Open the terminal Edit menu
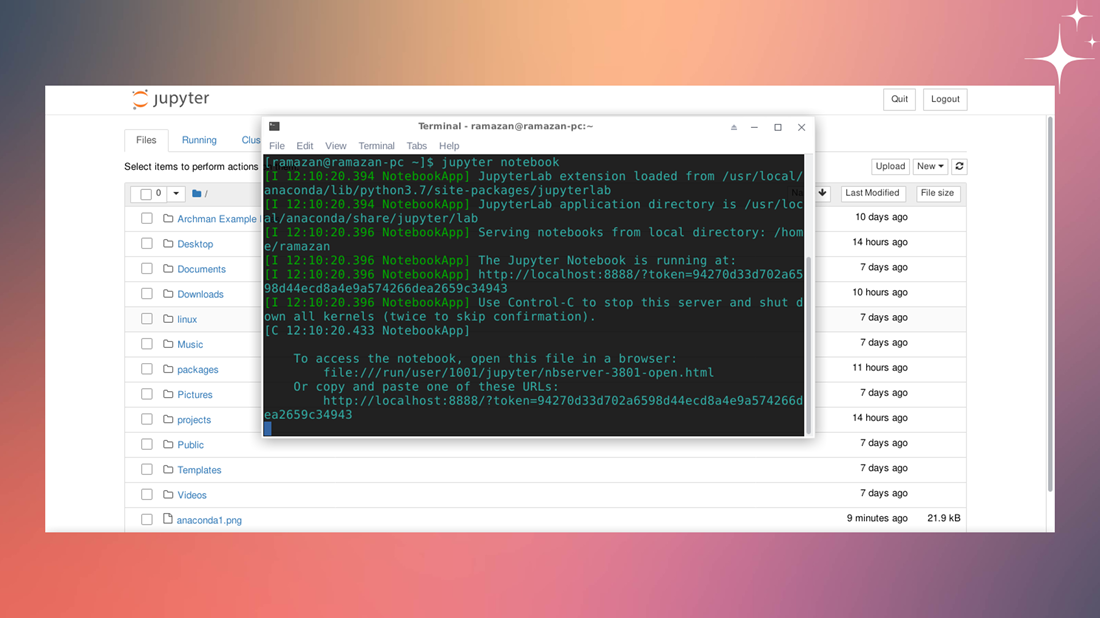1100x618 pixels. click(304, 146)
